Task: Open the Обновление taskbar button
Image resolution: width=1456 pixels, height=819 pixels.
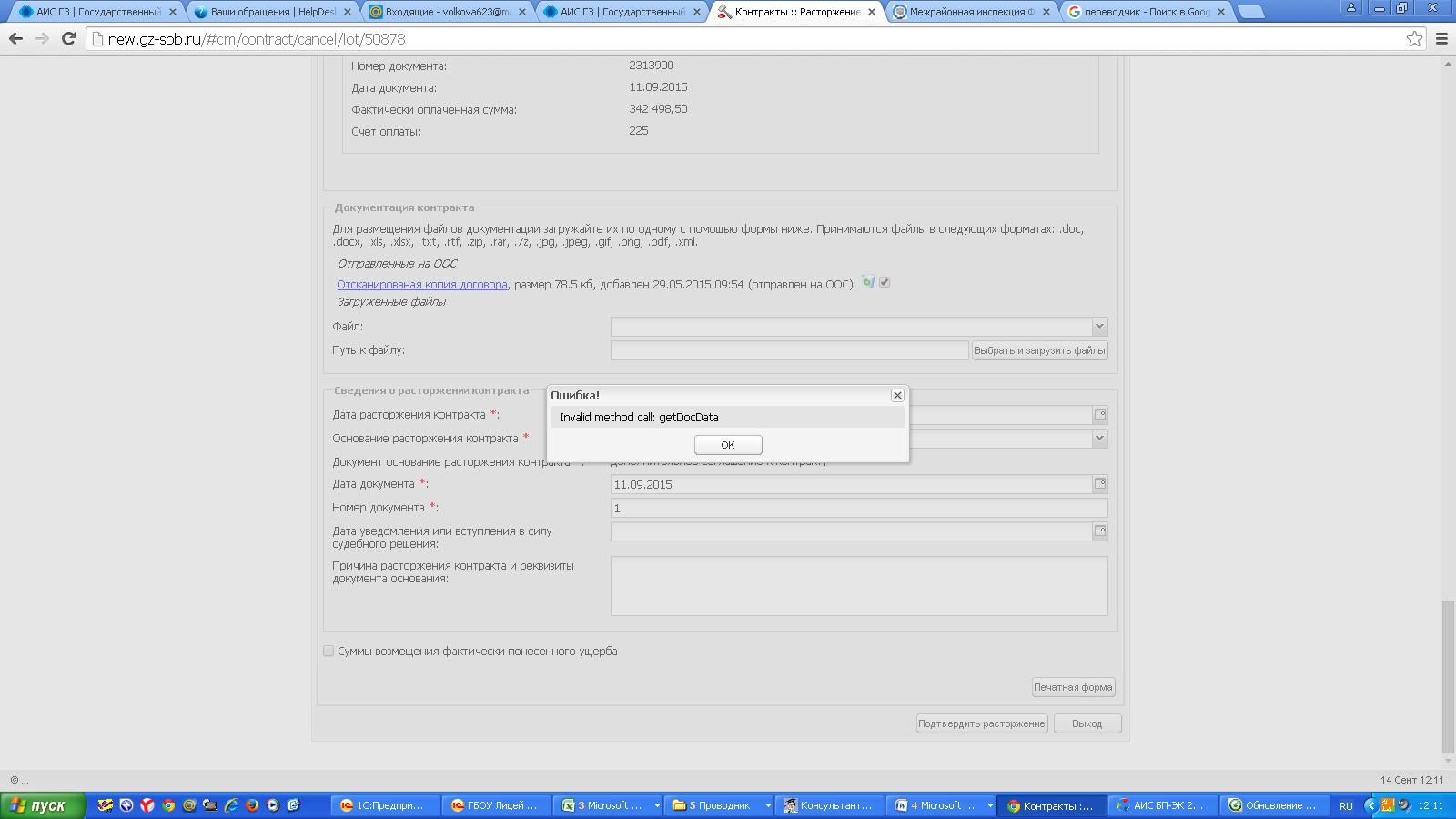Action: point(1275,805)
